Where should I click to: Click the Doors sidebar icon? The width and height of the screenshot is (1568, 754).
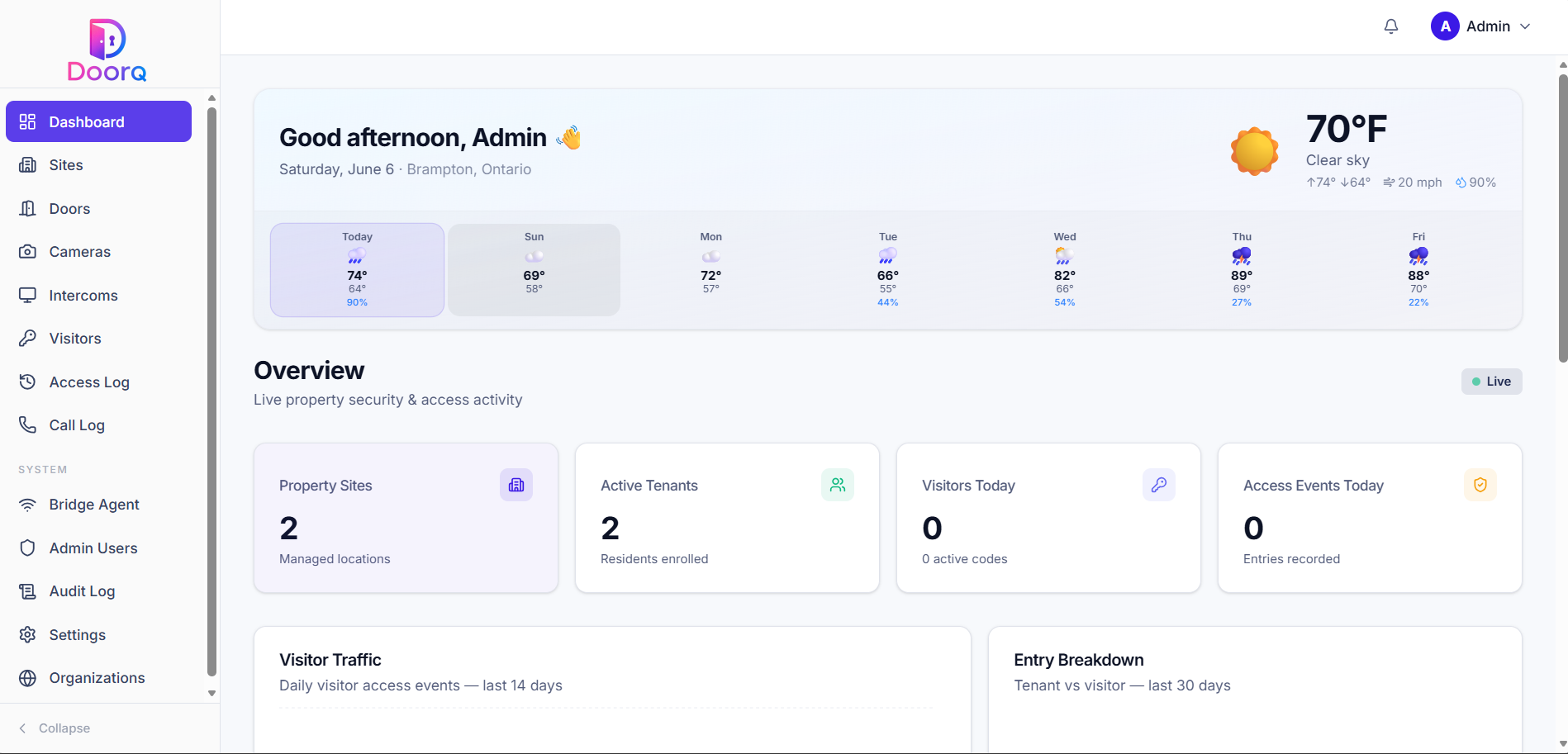[27, 208]
